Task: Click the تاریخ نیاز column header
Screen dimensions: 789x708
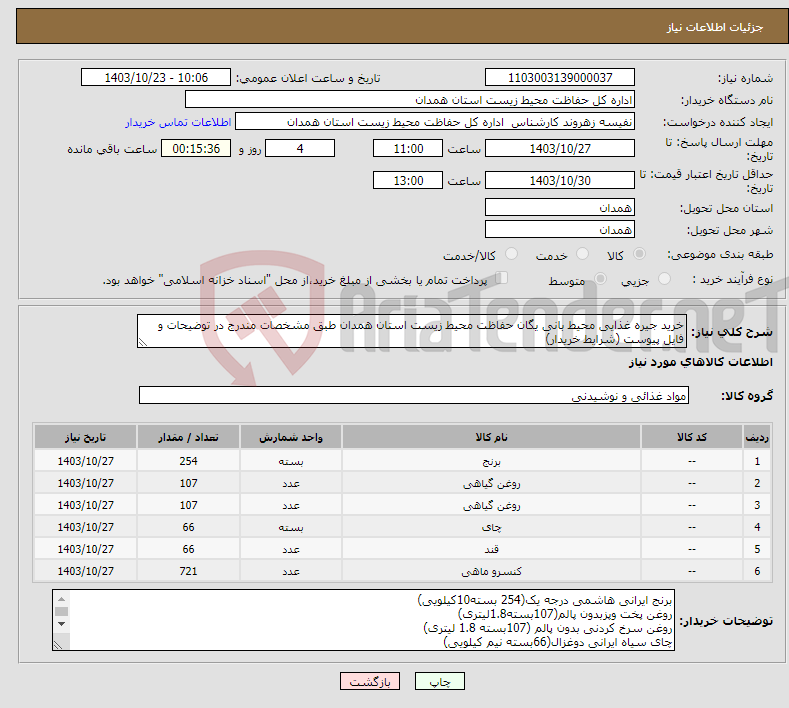Action: [x=86, y=437]
